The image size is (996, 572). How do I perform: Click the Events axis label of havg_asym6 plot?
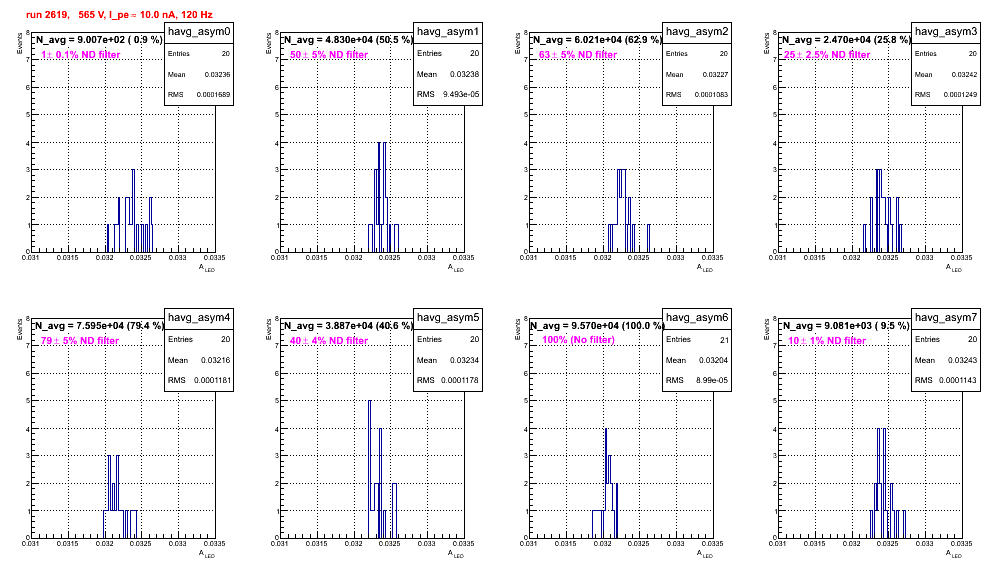tap(517, 329)
